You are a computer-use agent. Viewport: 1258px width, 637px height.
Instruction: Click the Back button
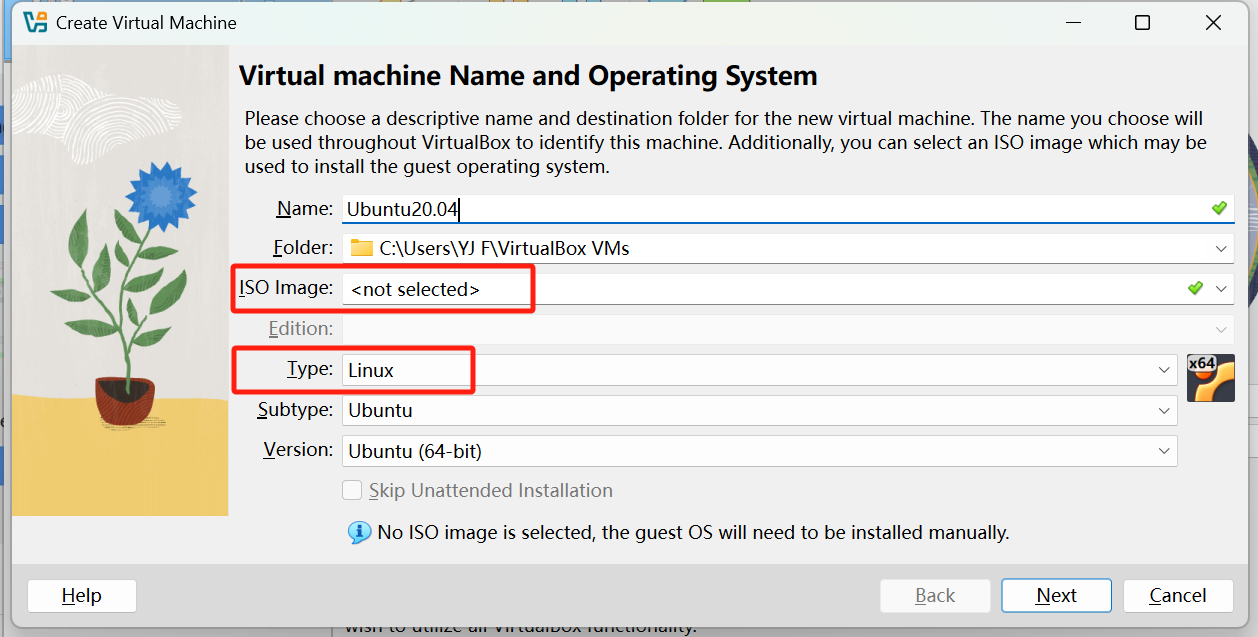tap(934, 596)
